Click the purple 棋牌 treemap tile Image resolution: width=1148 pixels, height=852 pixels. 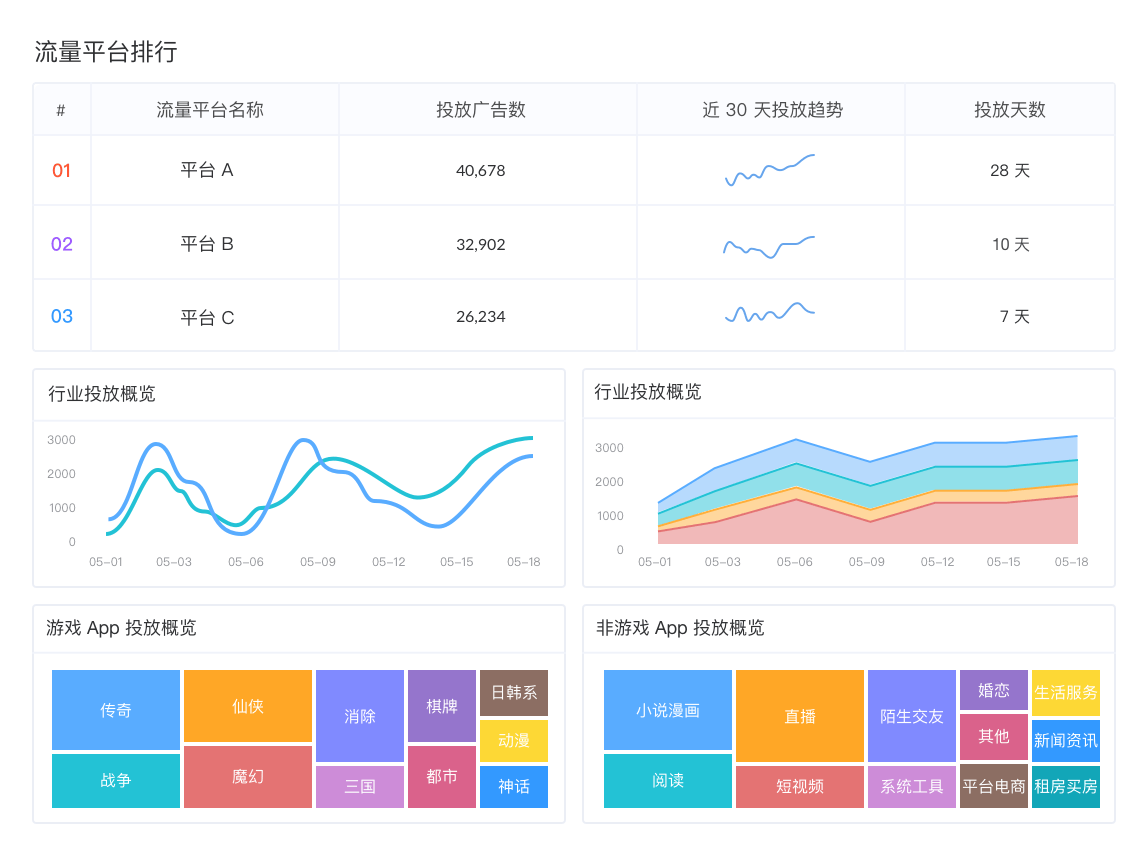pyautogui.click(x=442, y=706)
